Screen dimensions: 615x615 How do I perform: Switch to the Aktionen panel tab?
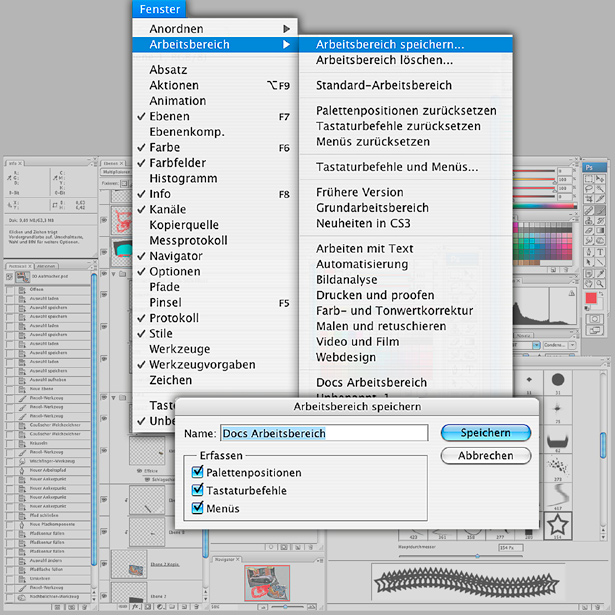(46, 266)
